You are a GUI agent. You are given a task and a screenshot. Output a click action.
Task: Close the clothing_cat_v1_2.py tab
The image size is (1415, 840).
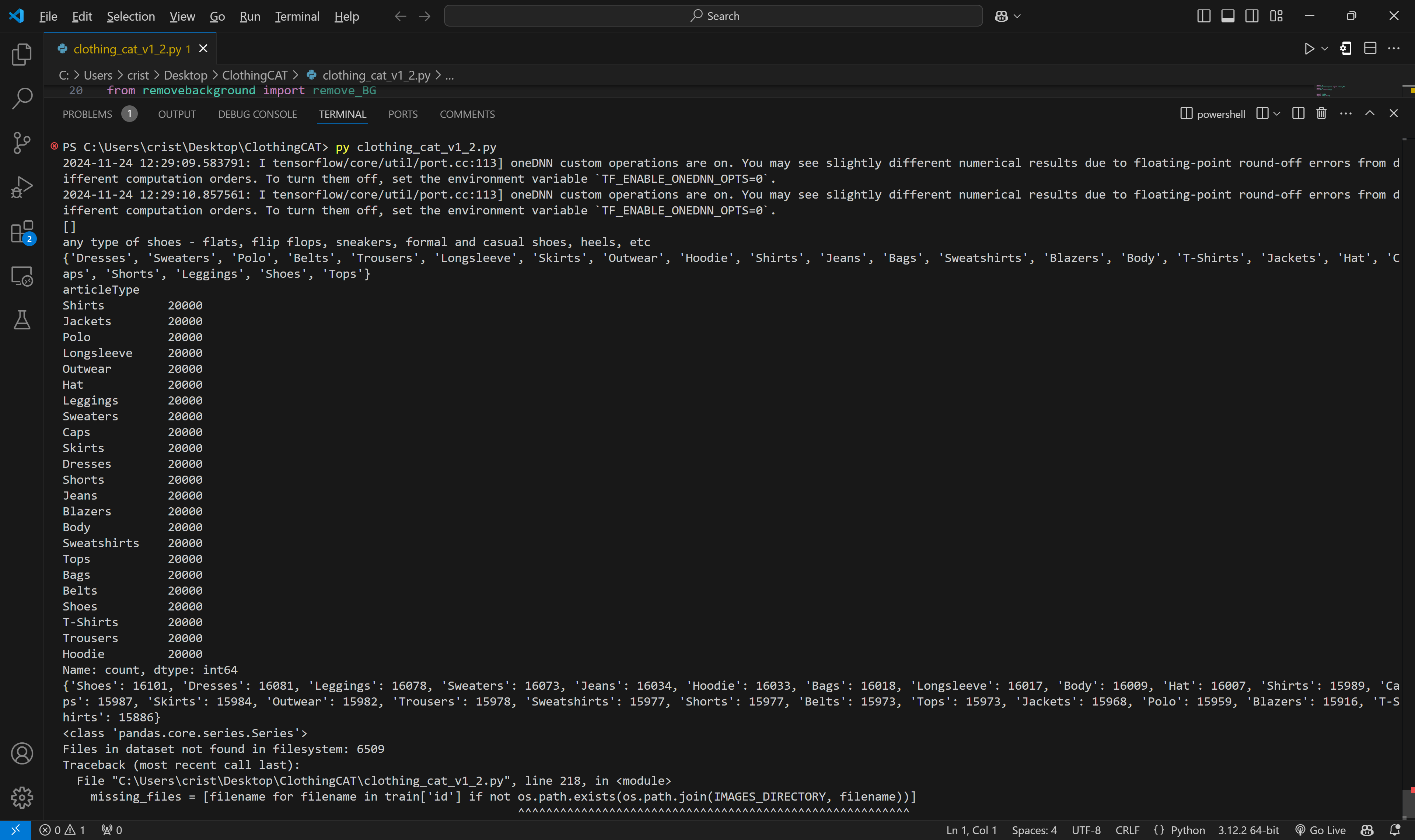point(203,49)
